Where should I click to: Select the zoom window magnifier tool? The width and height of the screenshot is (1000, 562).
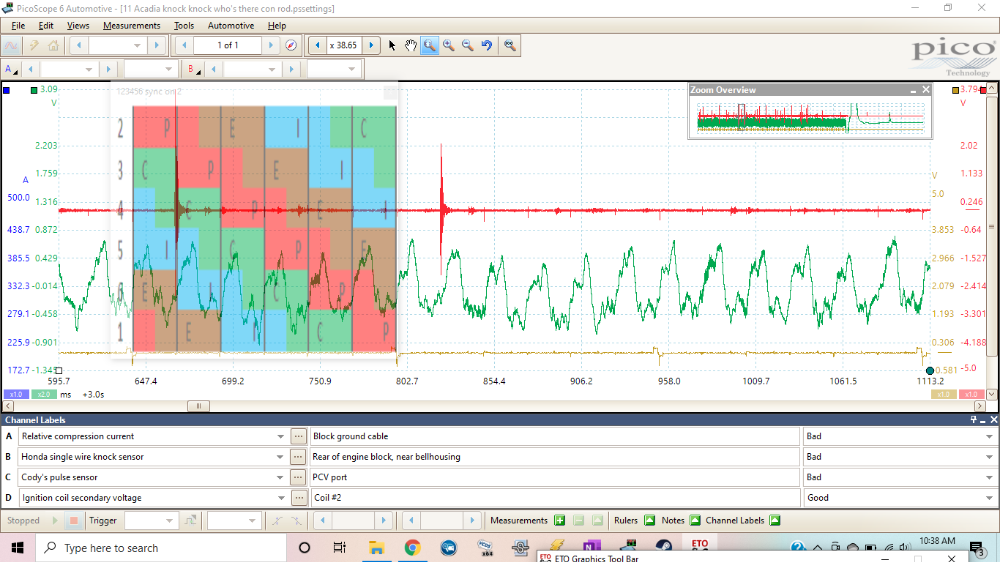[430, 45]
